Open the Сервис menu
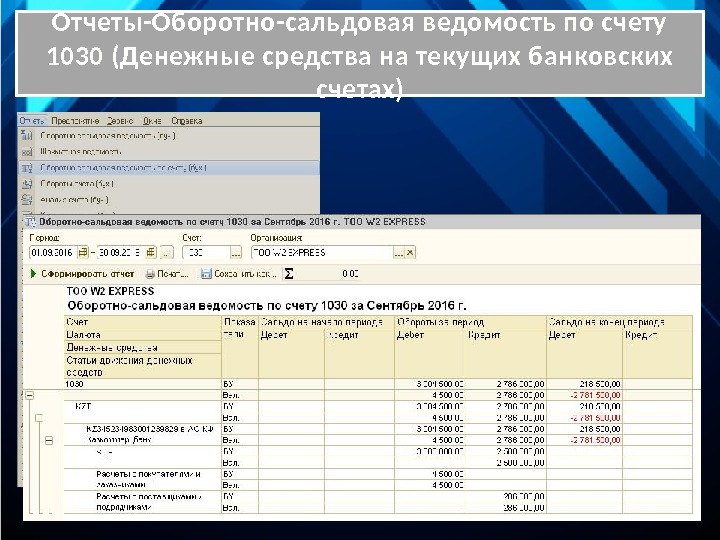 click(x=120, y=121)
